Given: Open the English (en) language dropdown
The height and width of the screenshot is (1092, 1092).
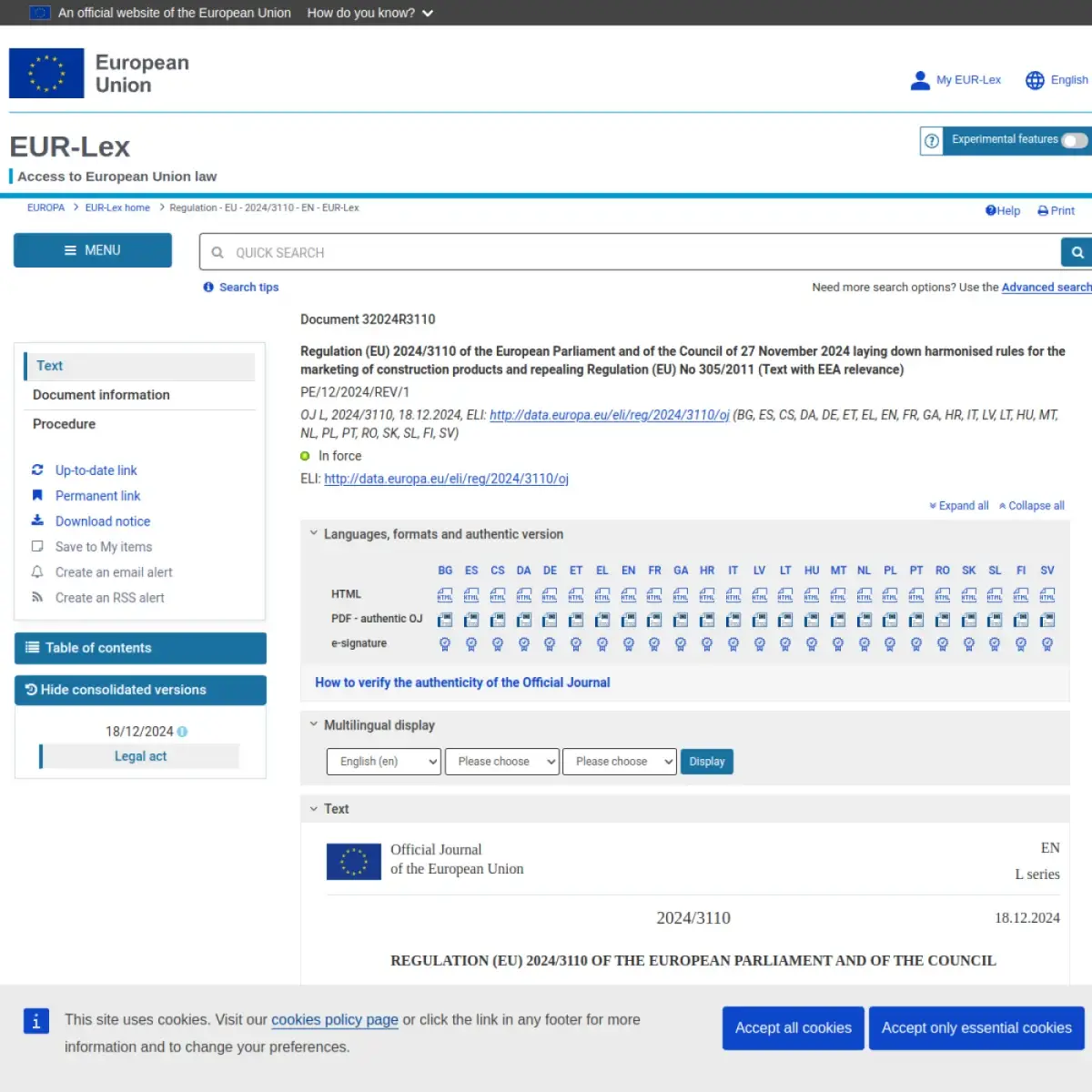Looking at the screenshot, I should coord(384,762).
